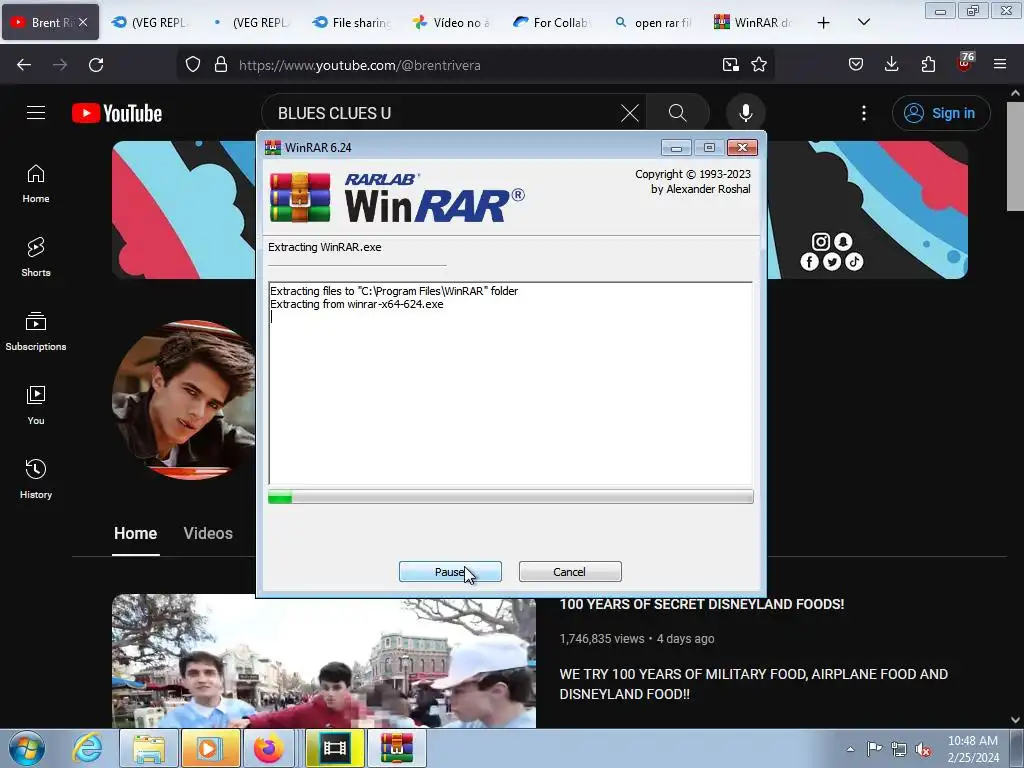Click the page vertical scrollbar thumb
1024x768 pixels.
tap(1015, 156)
